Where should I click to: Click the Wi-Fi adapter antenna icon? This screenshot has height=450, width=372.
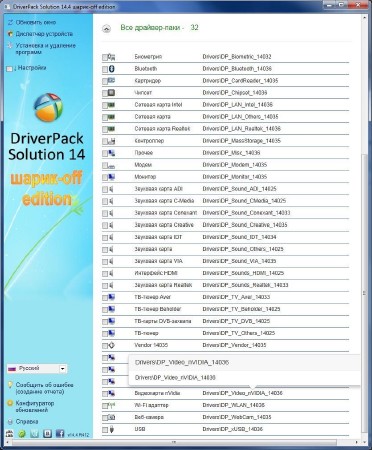(x=112, y=405)
